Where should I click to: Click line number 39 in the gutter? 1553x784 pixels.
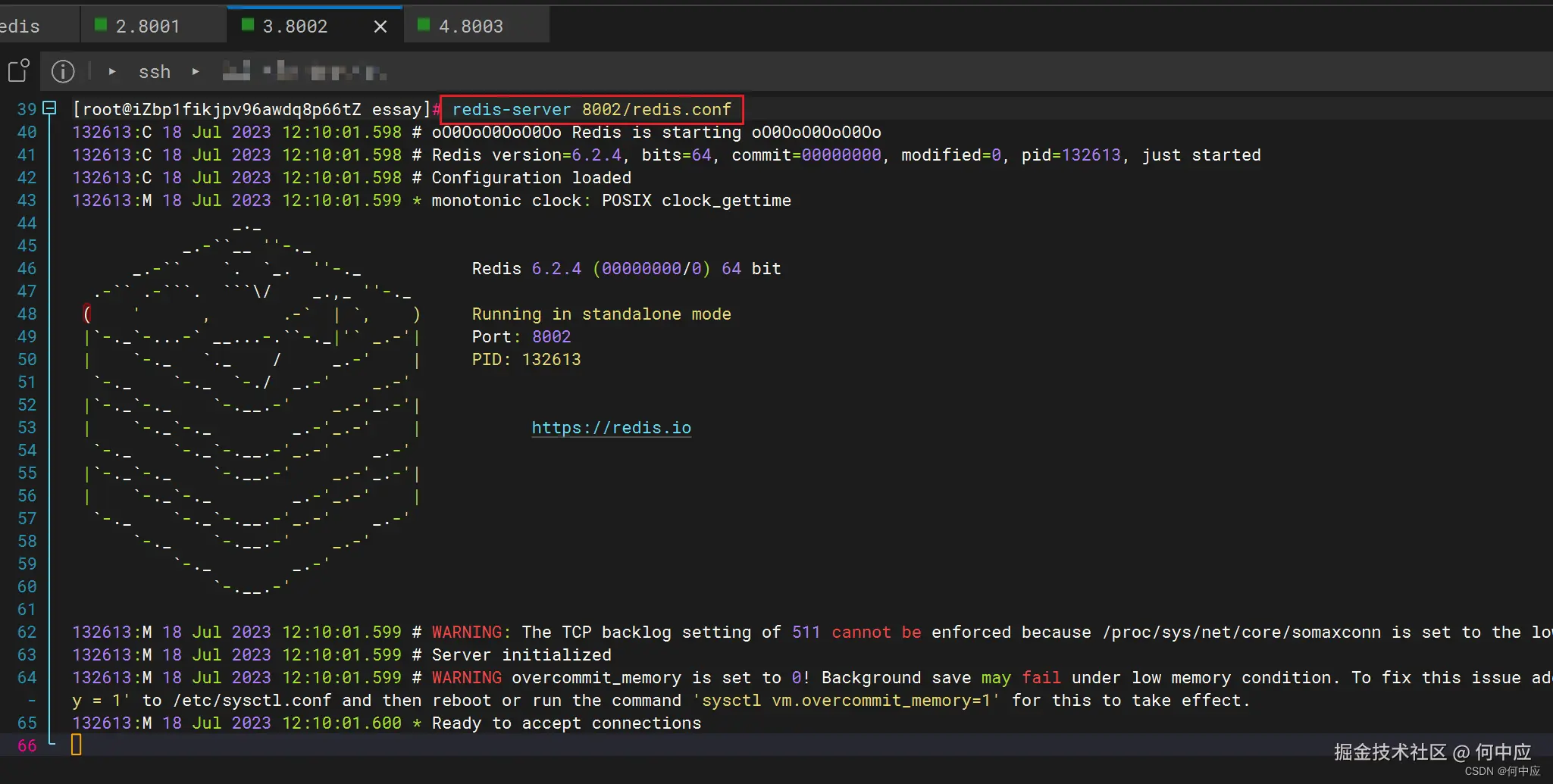click(27, 109)
